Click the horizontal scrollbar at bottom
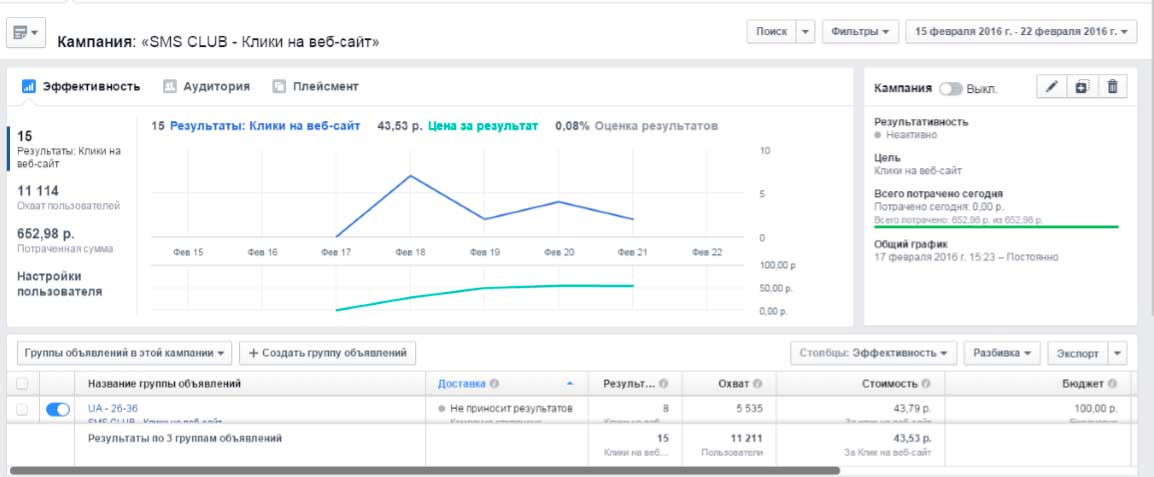 425,470
